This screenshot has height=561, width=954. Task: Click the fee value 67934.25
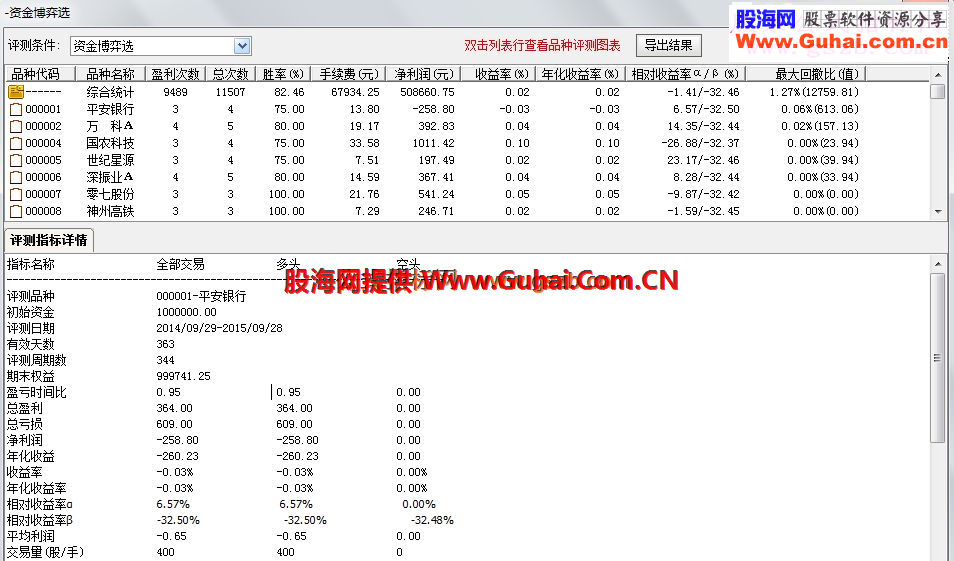point(355,92)
